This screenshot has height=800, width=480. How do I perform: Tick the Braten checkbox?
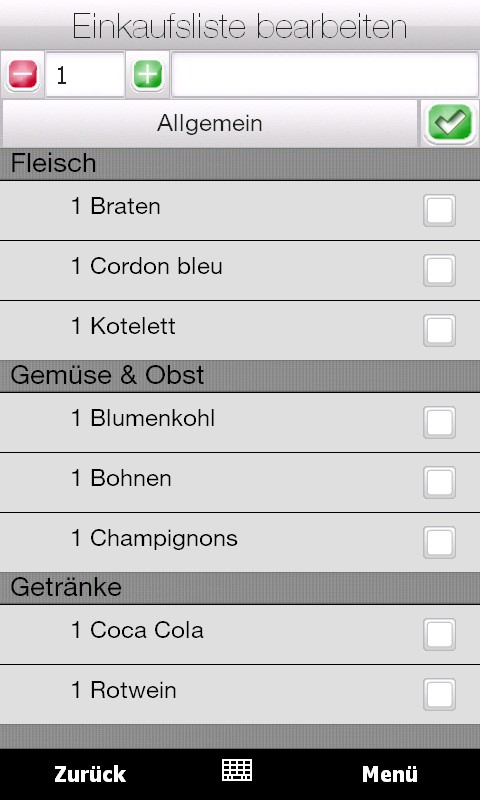point(439,210)
